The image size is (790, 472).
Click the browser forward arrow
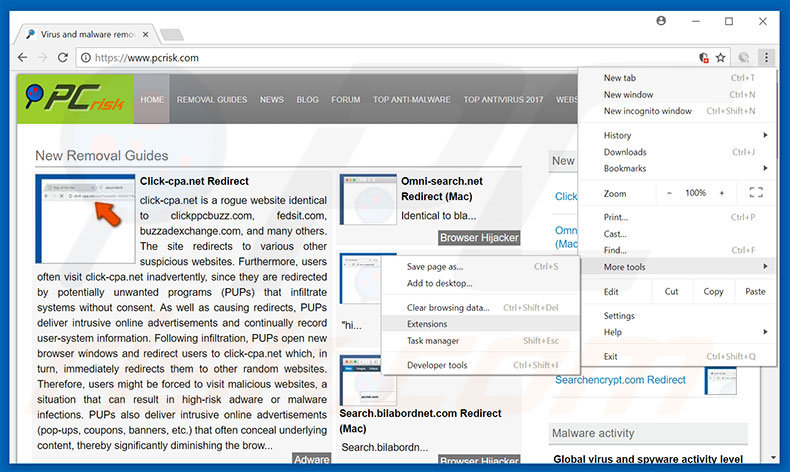(x=42, y=57)
